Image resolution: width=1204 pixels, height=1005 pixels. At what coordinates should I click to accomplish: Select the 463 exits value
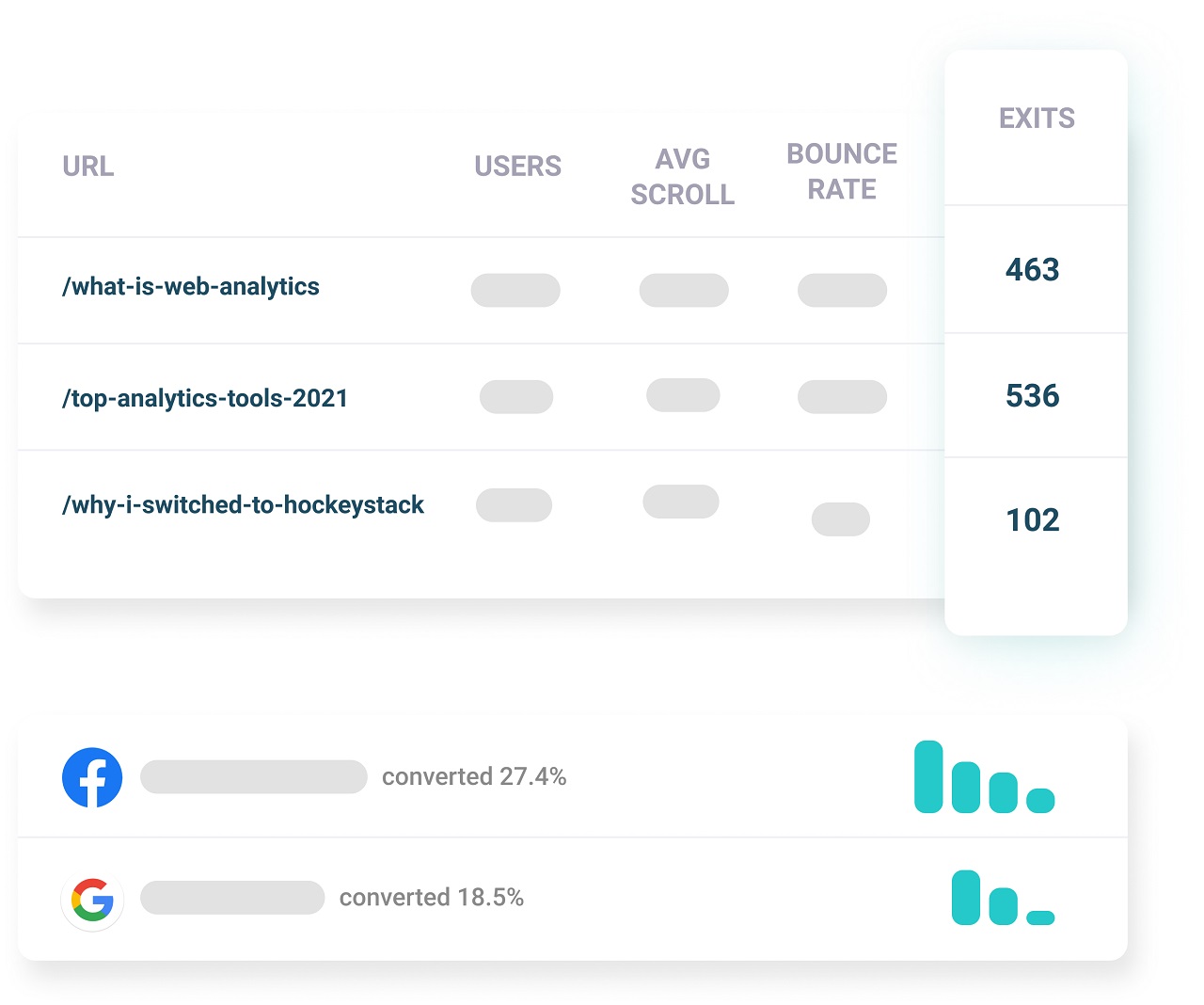(x=1032, y=270)
